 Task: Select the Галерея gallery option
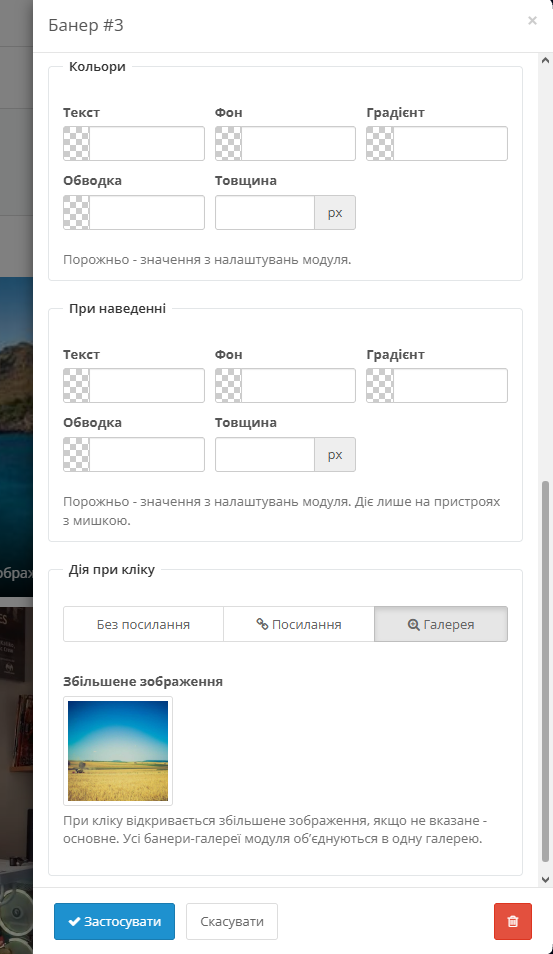(x=440, y=624)
